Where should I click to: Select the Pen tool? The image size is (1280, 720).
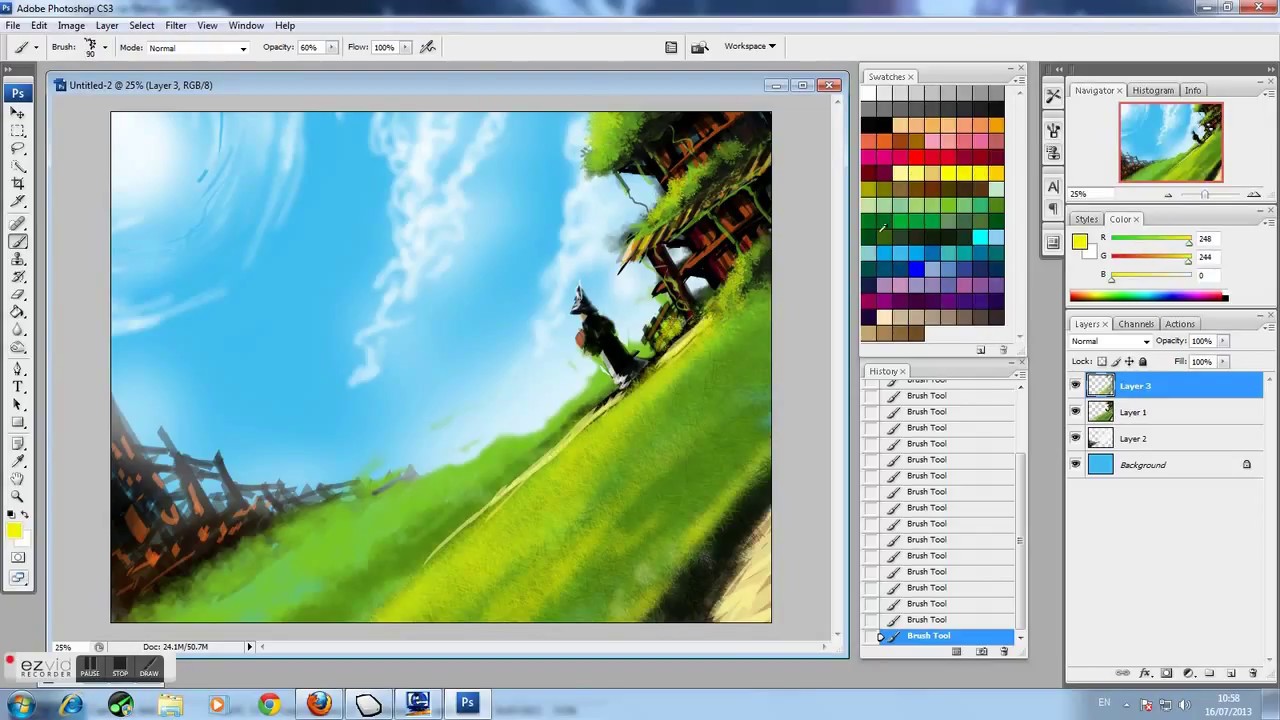pyautogui.click(x=18, y=369)
